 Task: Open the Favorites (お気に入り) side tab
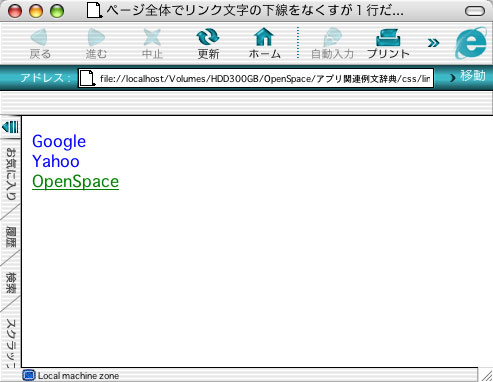point(11,173)
